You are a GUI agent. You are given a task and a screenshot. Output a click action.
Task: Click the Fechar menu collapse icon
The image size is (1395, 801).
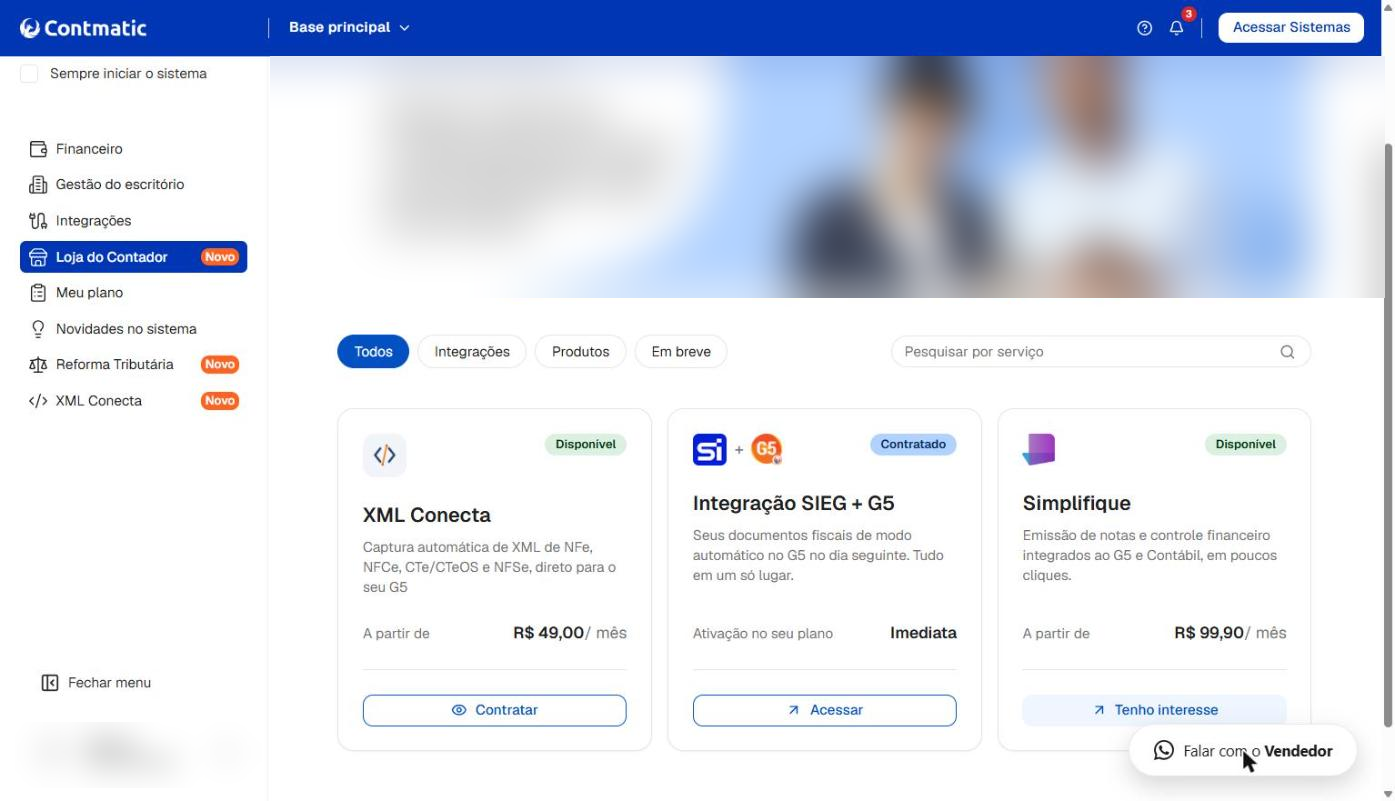click(50, 683)
